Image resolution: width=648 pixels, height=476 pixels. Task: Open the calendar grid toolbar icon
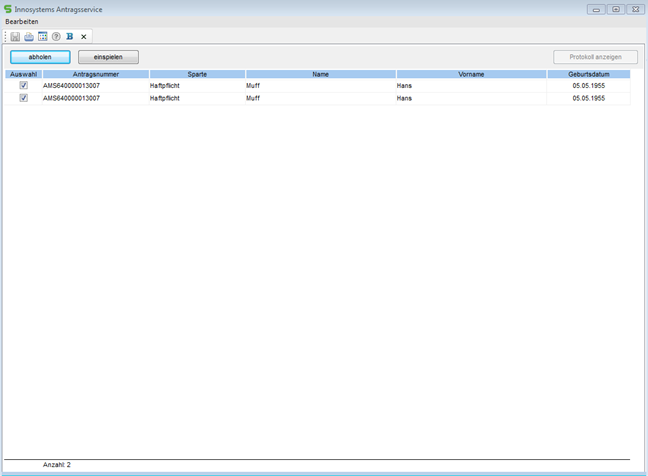(43, 37)
